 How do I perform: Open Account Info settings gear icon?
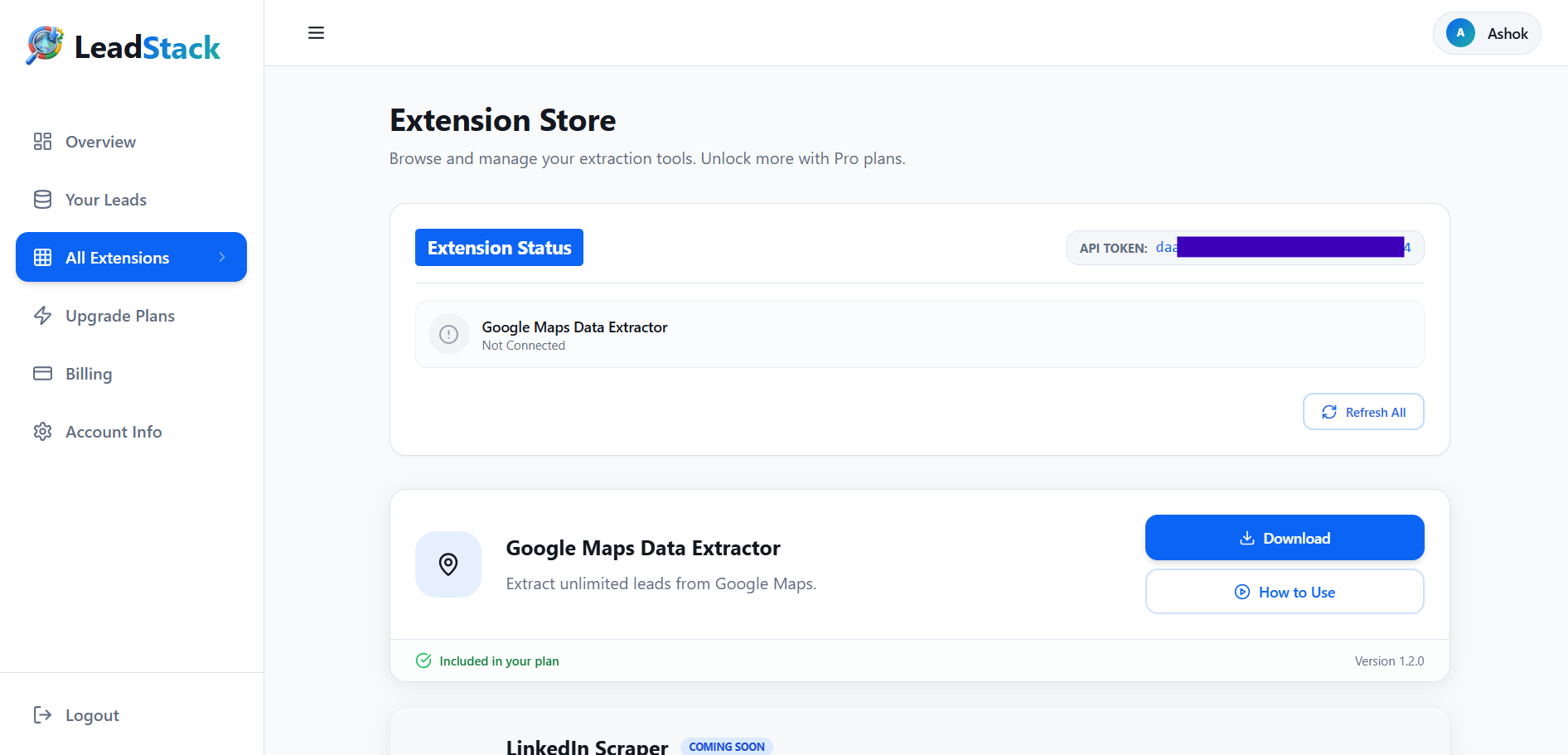[x=42, y=431]
